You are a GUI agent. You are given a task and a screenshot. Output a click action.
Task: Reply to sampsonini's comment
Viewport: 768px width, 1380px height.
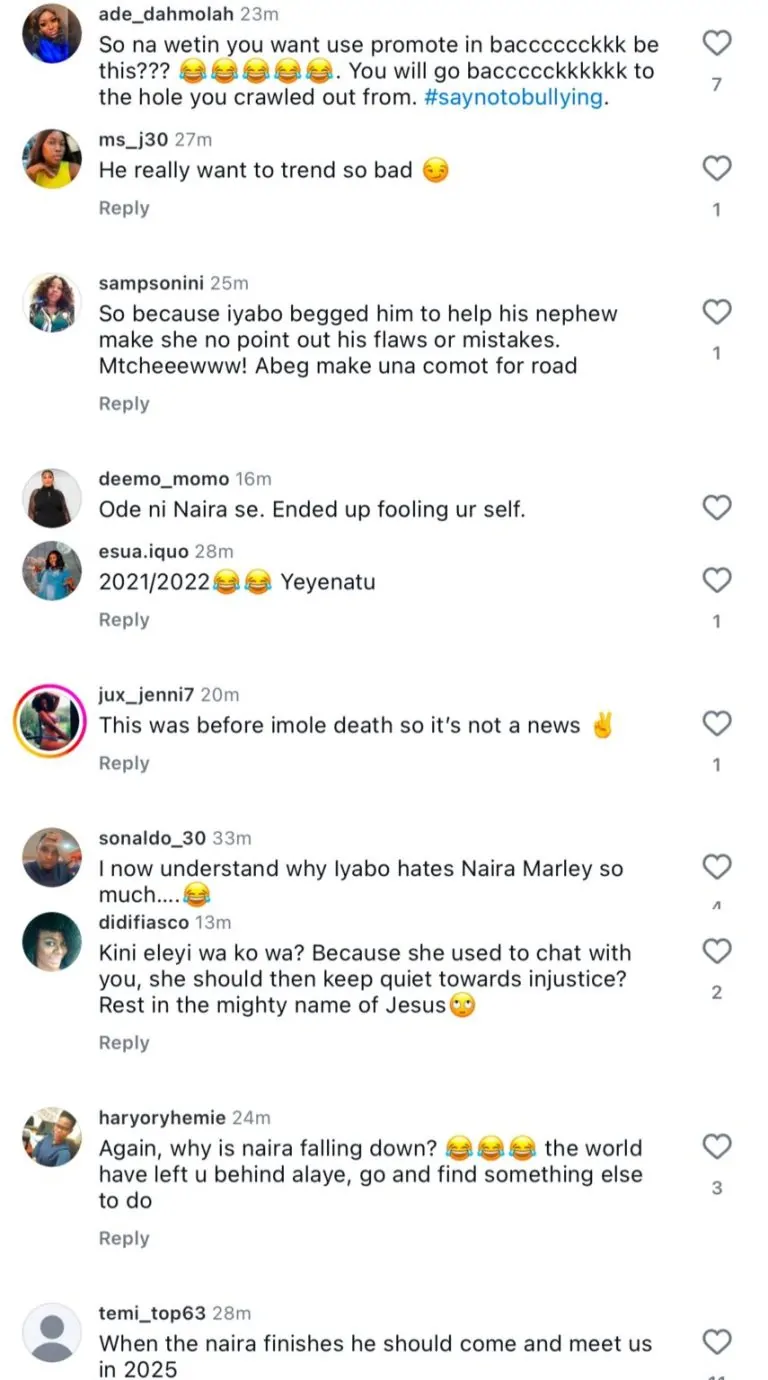point(124,404)
